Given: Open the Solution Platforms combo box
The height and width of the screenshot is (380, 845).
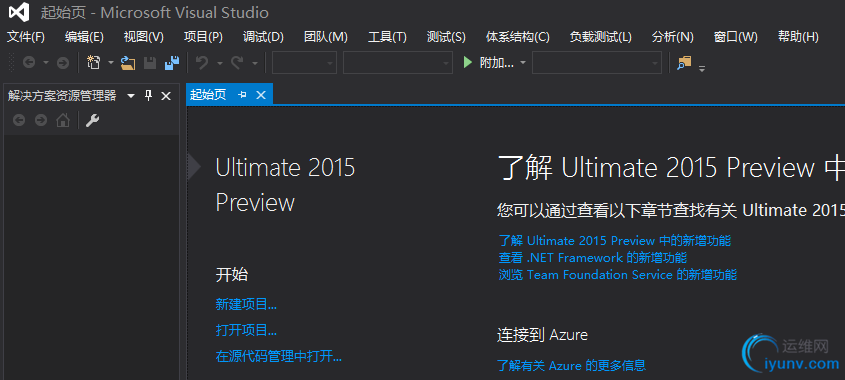Looking at the screenshot, I should (398, 63).
